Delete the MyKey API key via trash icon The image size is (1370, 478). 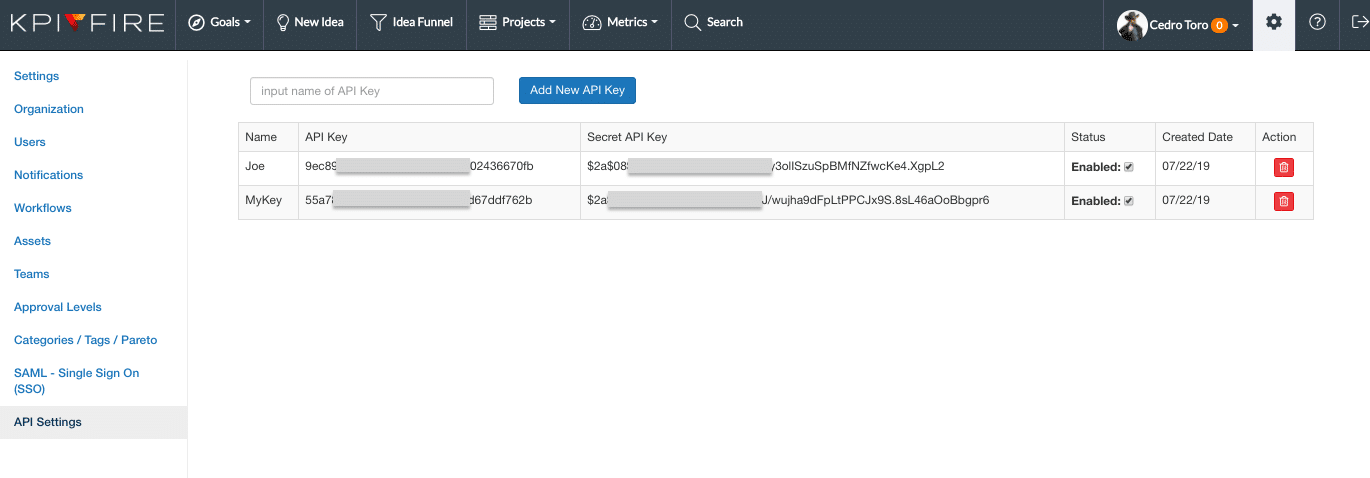click(1283, 202)
